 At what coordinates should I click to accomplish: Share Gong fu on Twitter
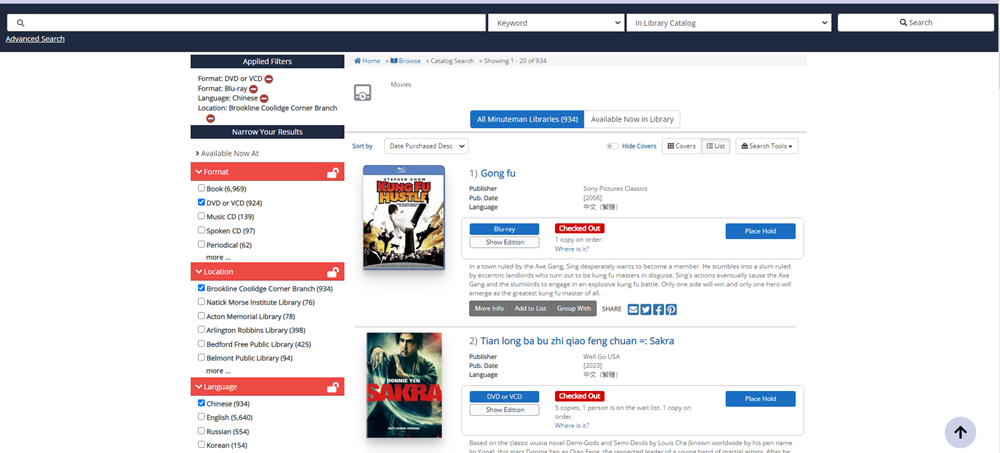[646, 309]
